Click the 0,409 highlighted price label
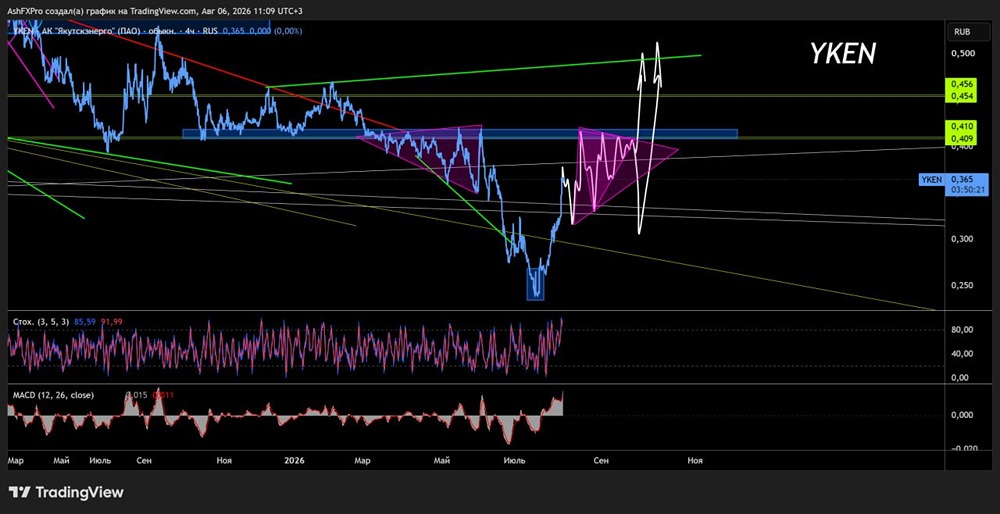This screenshot has width=1000, height=514. click(x=962, y=138)
